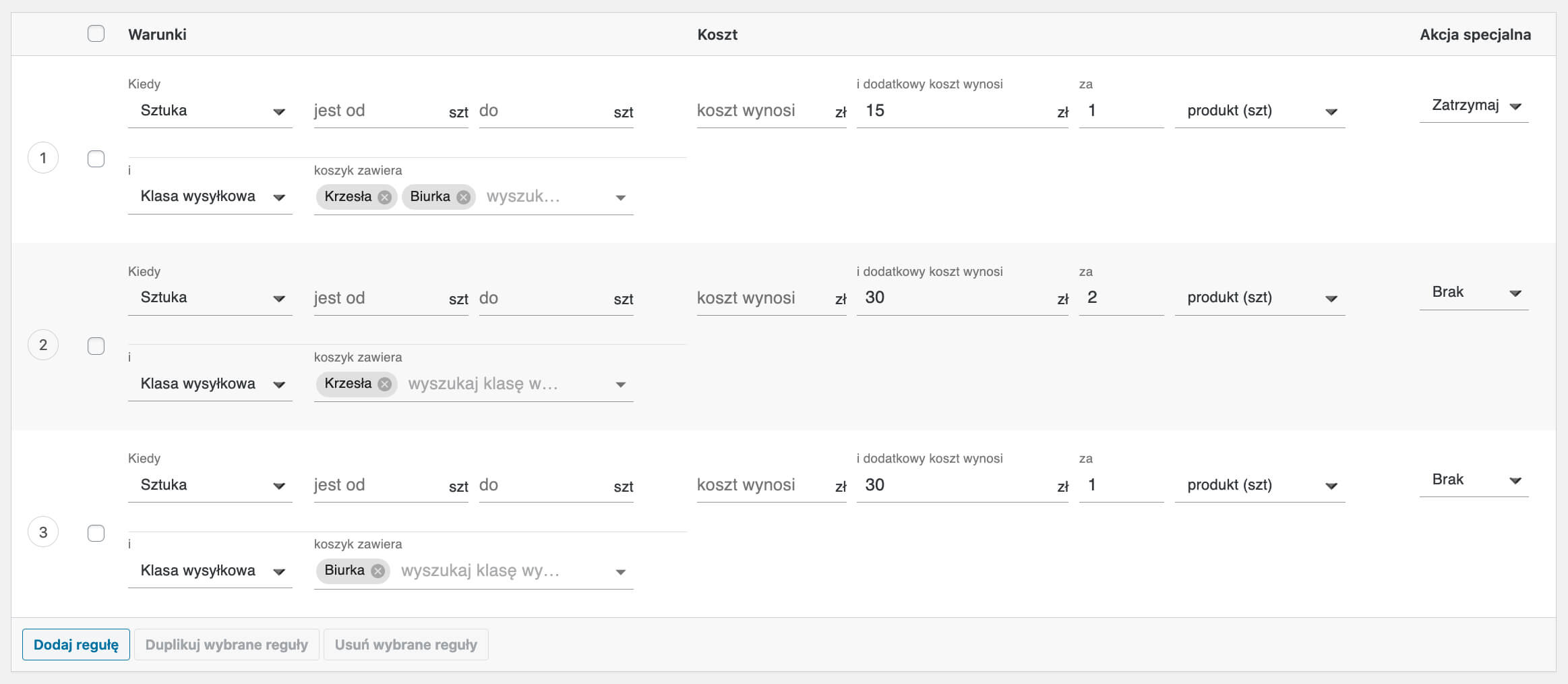Click the rule number 2 circle handle
Screen dimensions: 1568x684
[x=43, y=345]
